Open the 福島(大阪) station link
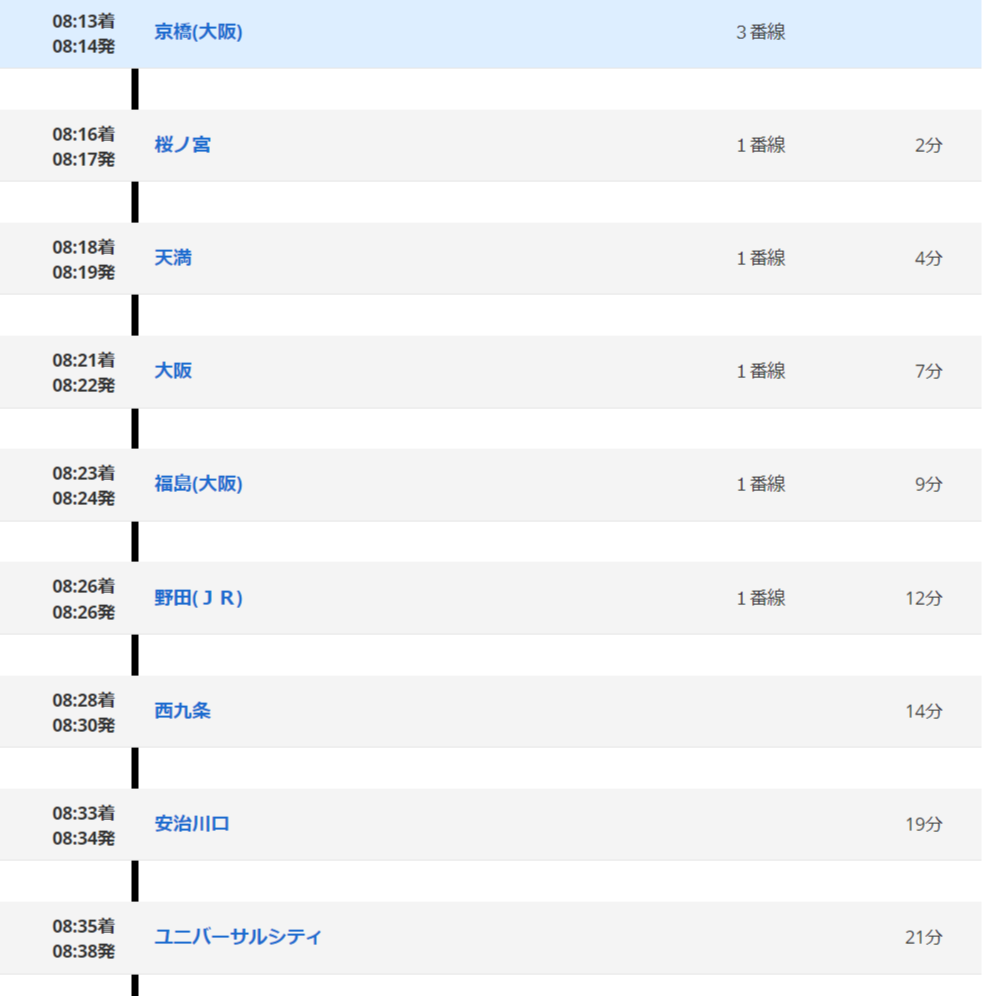Screen dimensions: 989x996 click(x=198, y=484)
